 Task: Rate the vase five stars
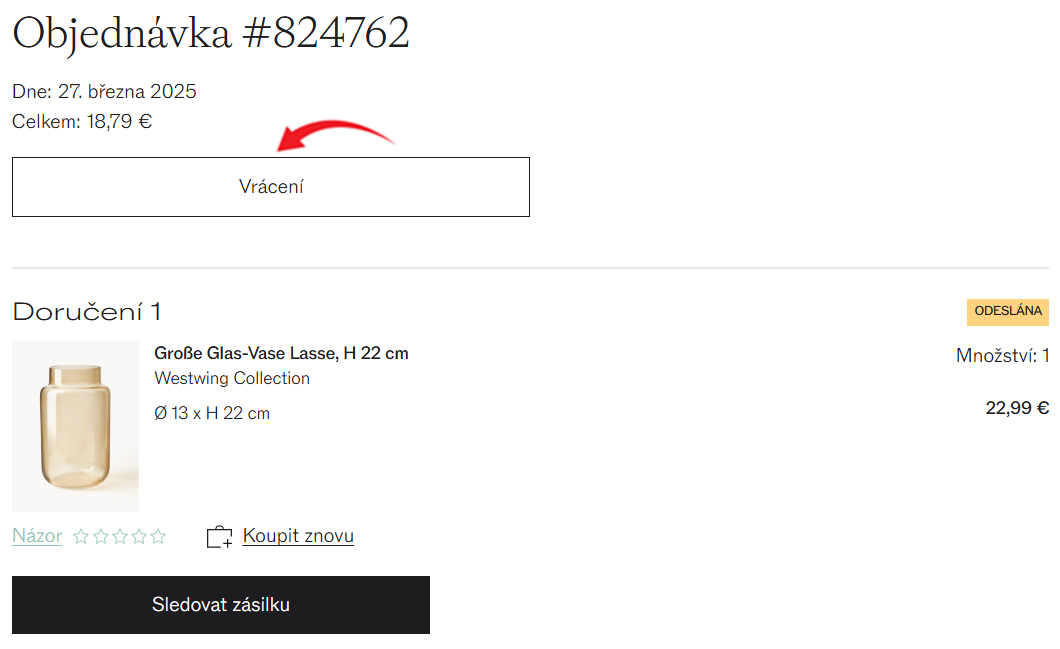point(158,537)
